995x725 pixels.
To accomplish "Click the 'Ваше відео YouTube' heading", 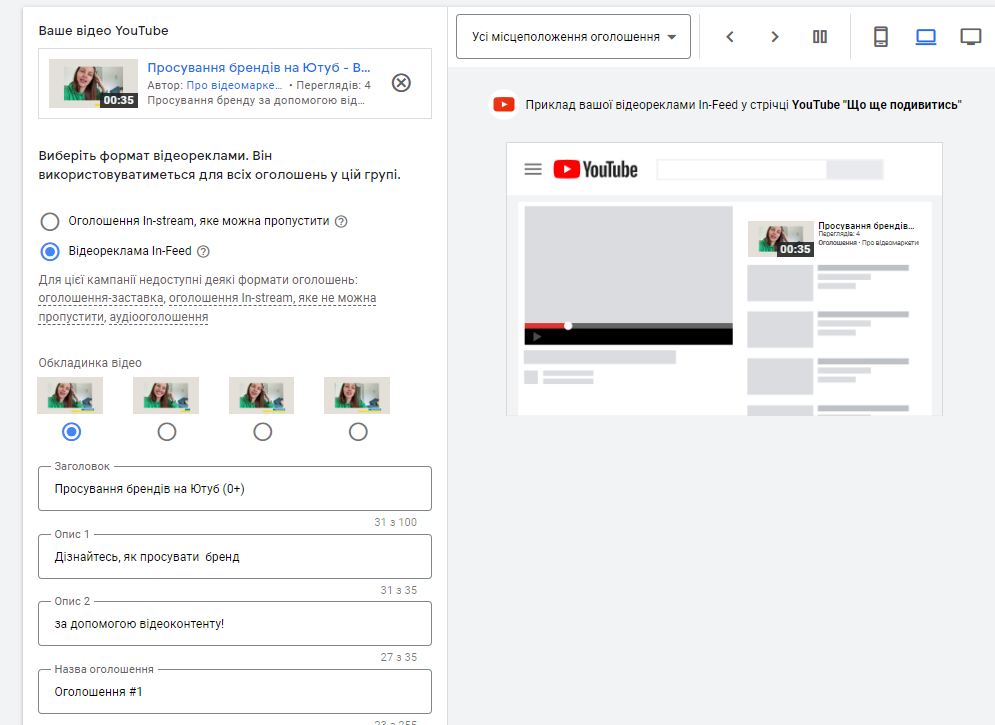I will (x=103, y=30).
